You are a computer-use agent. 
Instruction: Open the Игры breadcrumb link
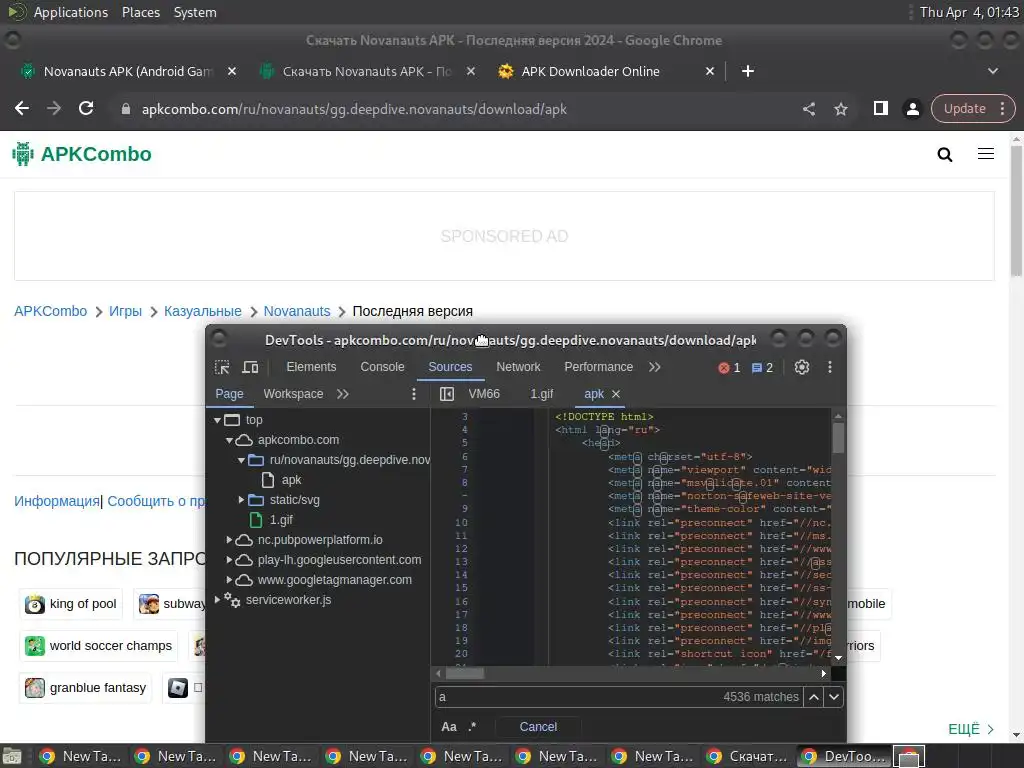[125, 312]
